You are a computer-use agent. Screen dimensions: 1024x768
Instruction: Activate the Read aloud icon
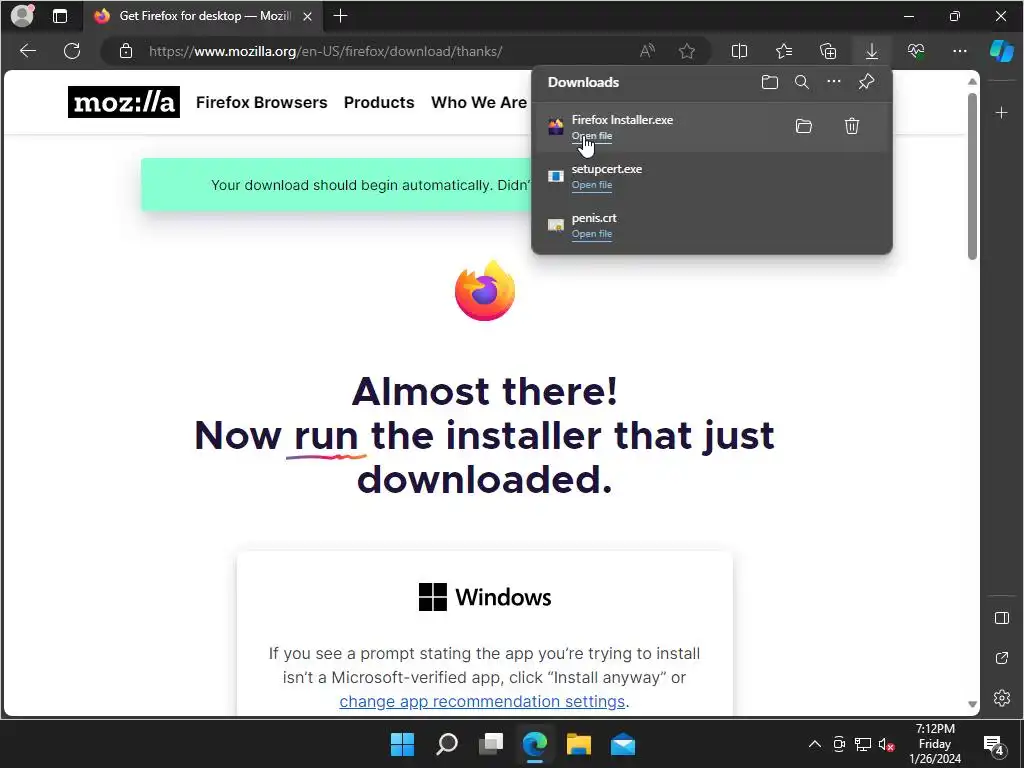tap(647, 51)
